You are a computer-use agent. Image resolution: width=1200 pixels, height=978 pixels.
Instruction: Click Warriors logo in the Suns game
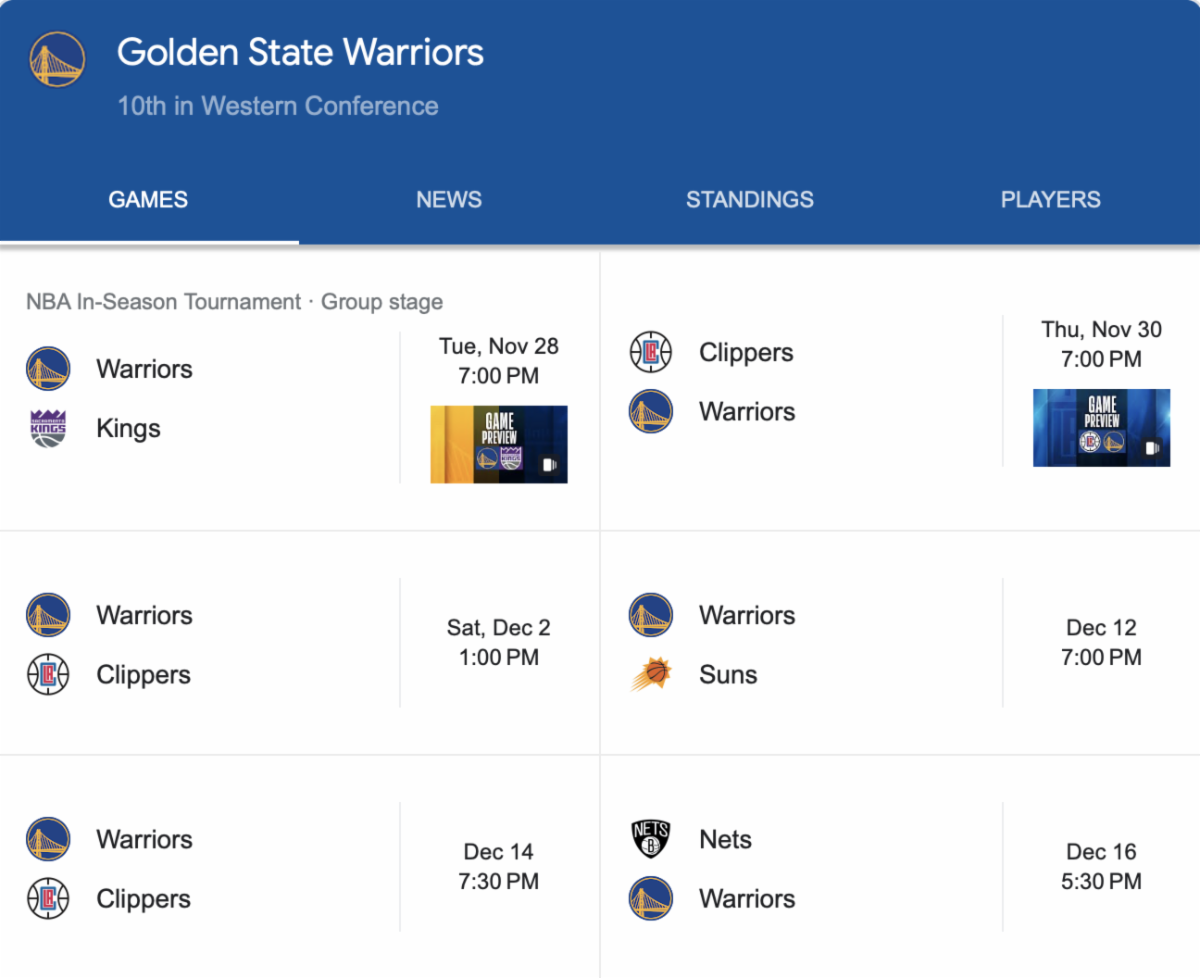point(651,615)
